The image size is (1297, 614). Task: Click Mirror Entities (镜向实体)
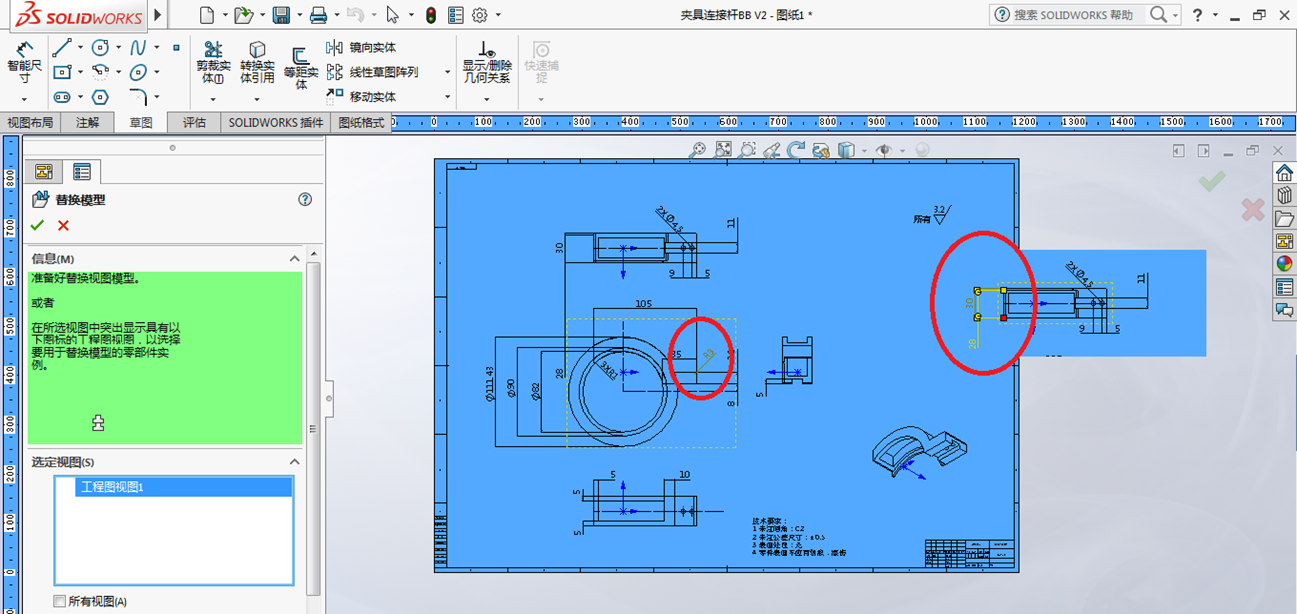coord(361,47)
